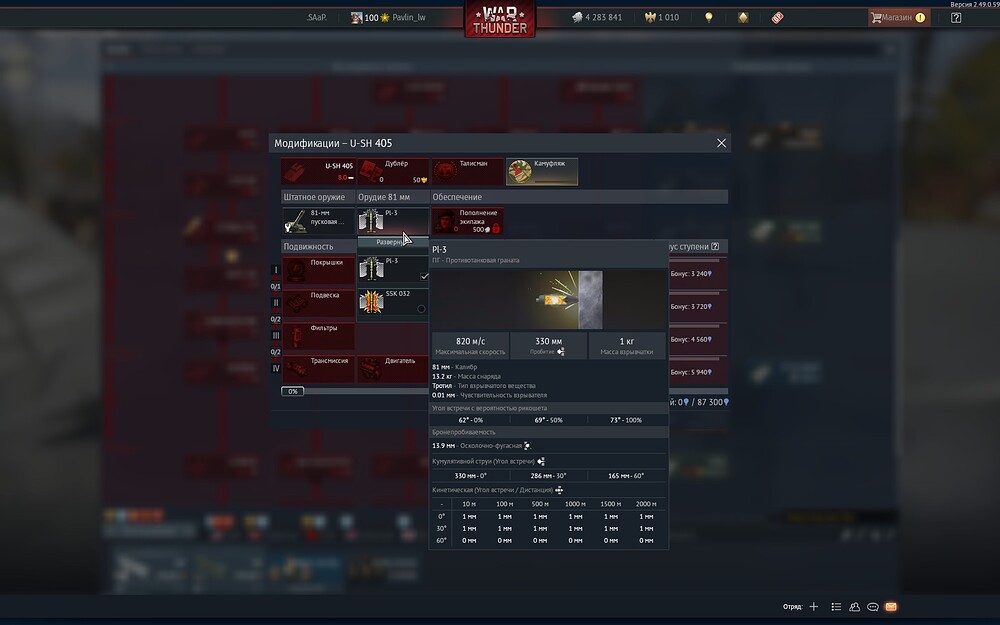The width and height of the screenshot is (1000, 625).
Task: Toggle the PI-3 shell checkbox
Action: 424,275
